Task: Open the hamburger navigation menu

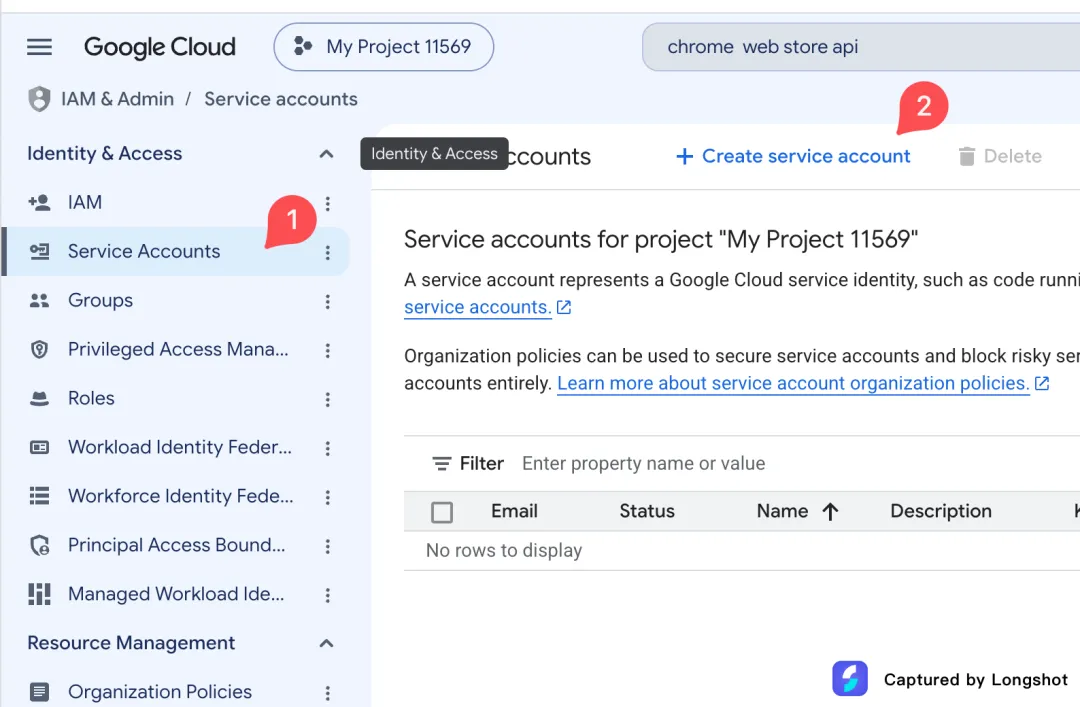Action: pyautogui.click(x=39, y=47)
